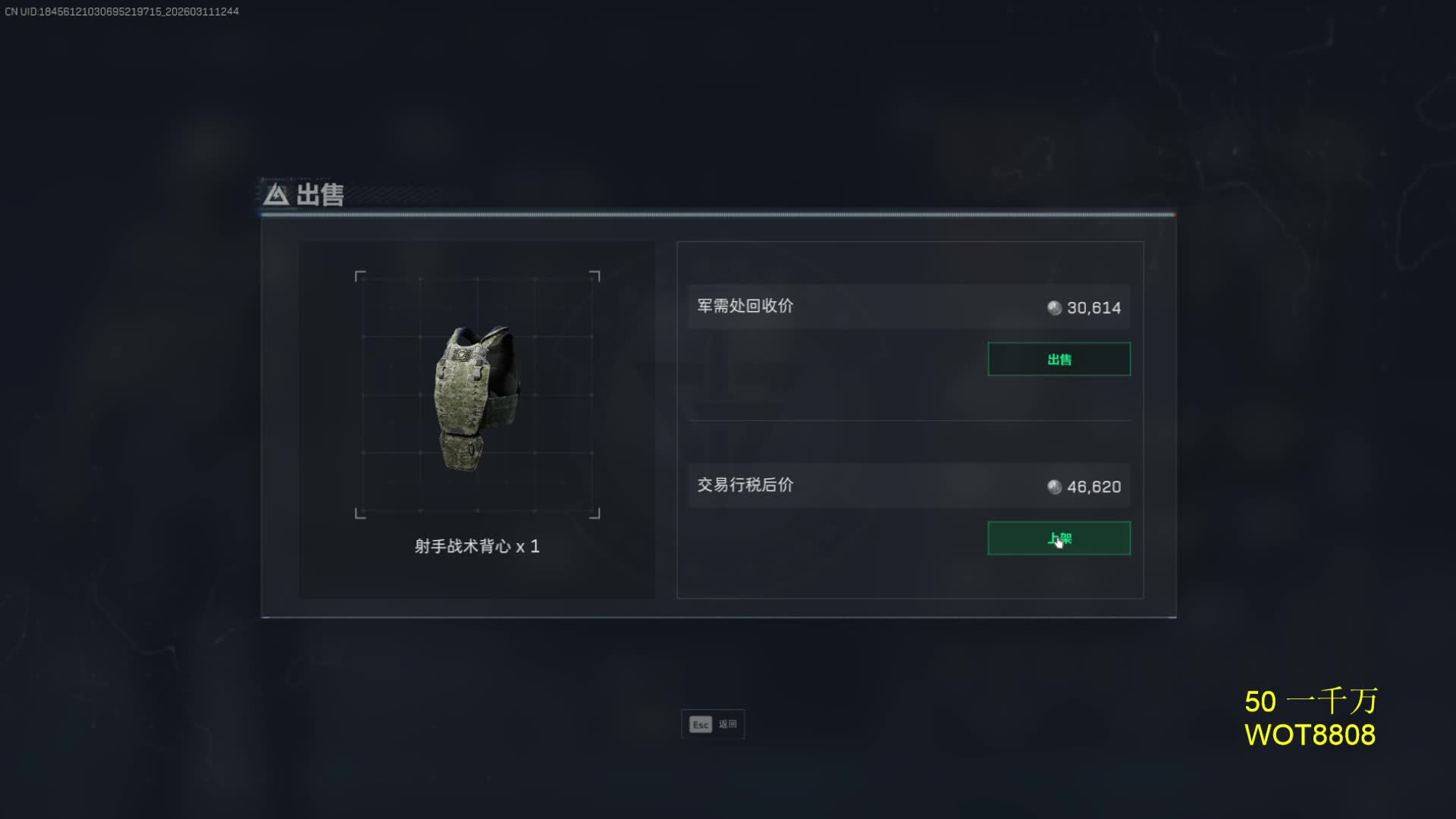
Task: Click the 46,620 after-tax price value
Action: [1094, 487]
